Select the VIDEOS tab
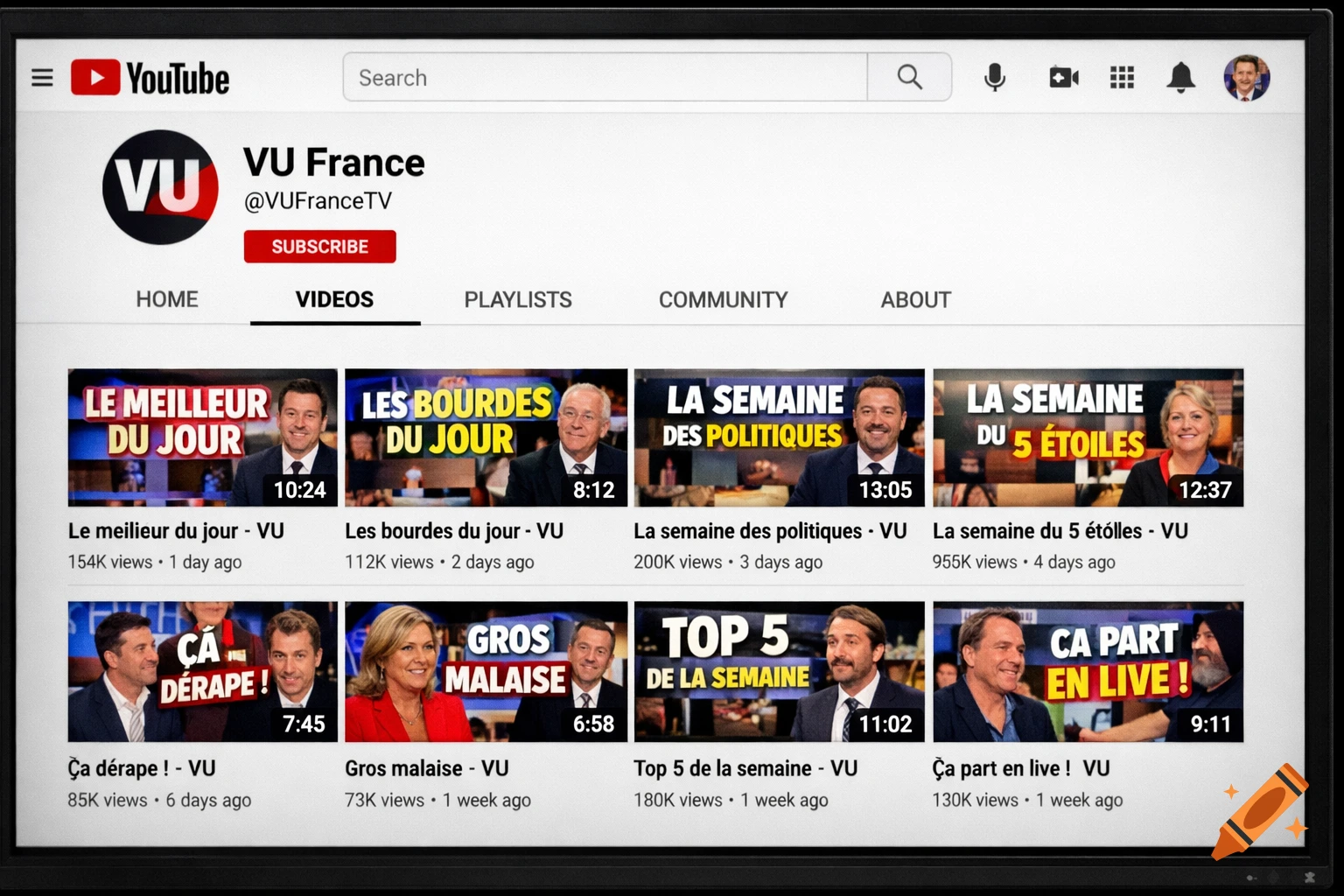The image size is (1344, 896). [x=334, y=299]
